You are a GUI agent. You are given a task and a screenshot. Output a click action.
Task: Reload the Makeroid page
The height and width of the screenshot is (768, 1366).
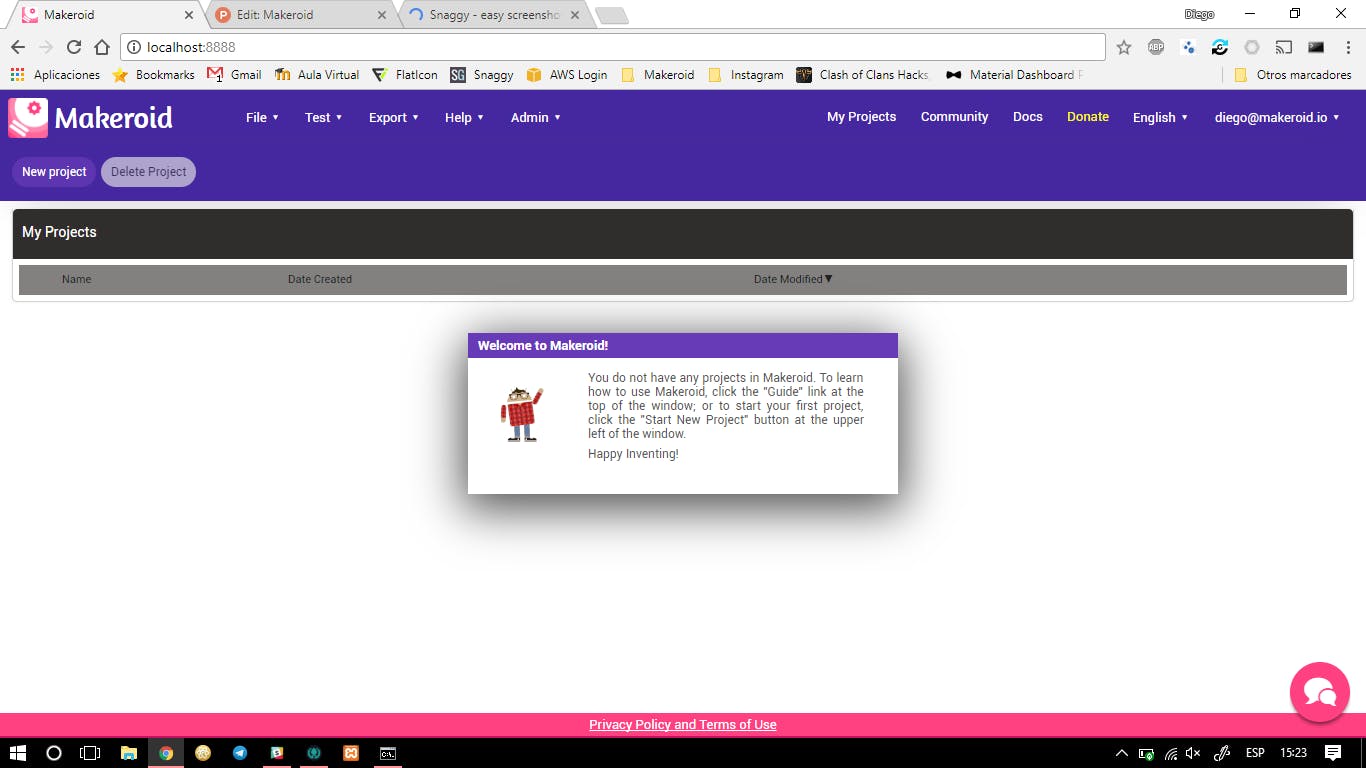(x=73, y=47)
